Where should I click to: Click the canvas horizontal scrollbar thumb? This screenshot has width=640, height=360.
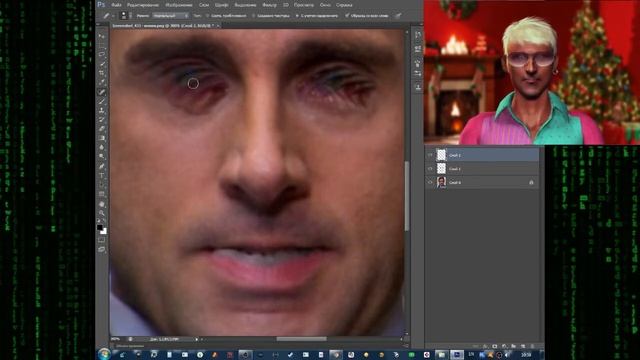(301, 339)
